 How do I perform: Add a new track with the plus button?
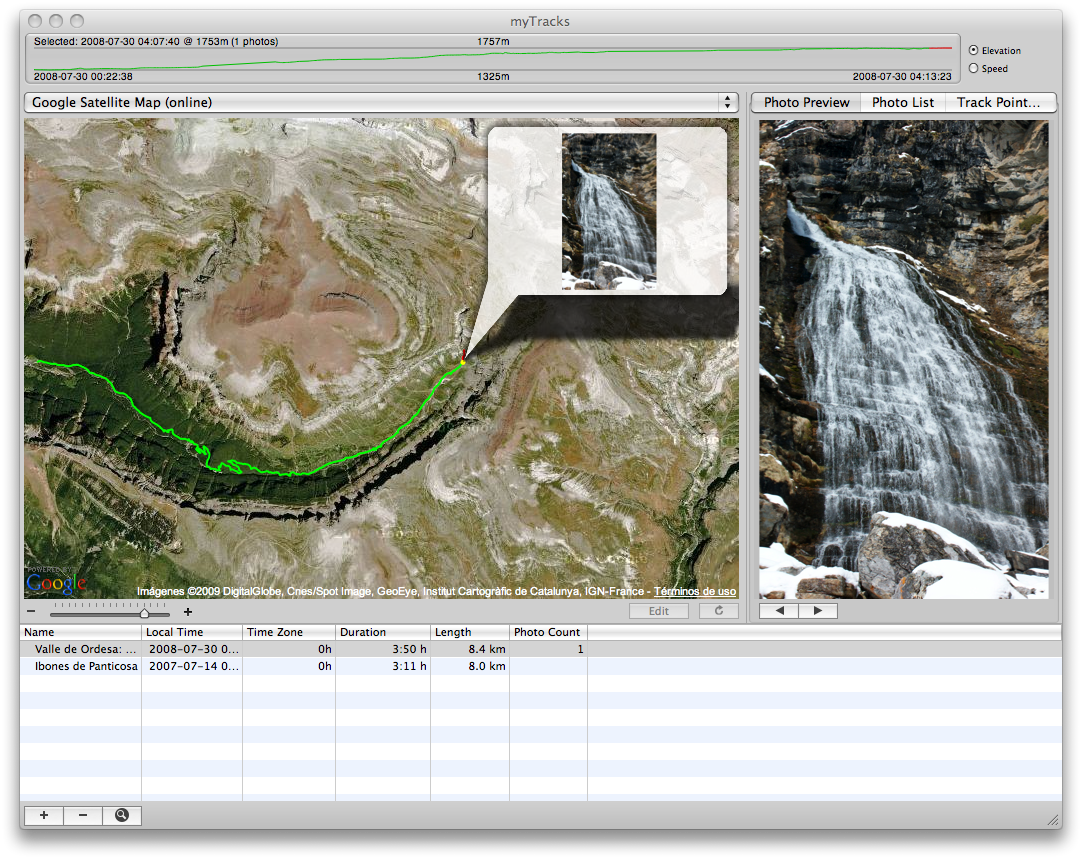[x=43, y=815]
